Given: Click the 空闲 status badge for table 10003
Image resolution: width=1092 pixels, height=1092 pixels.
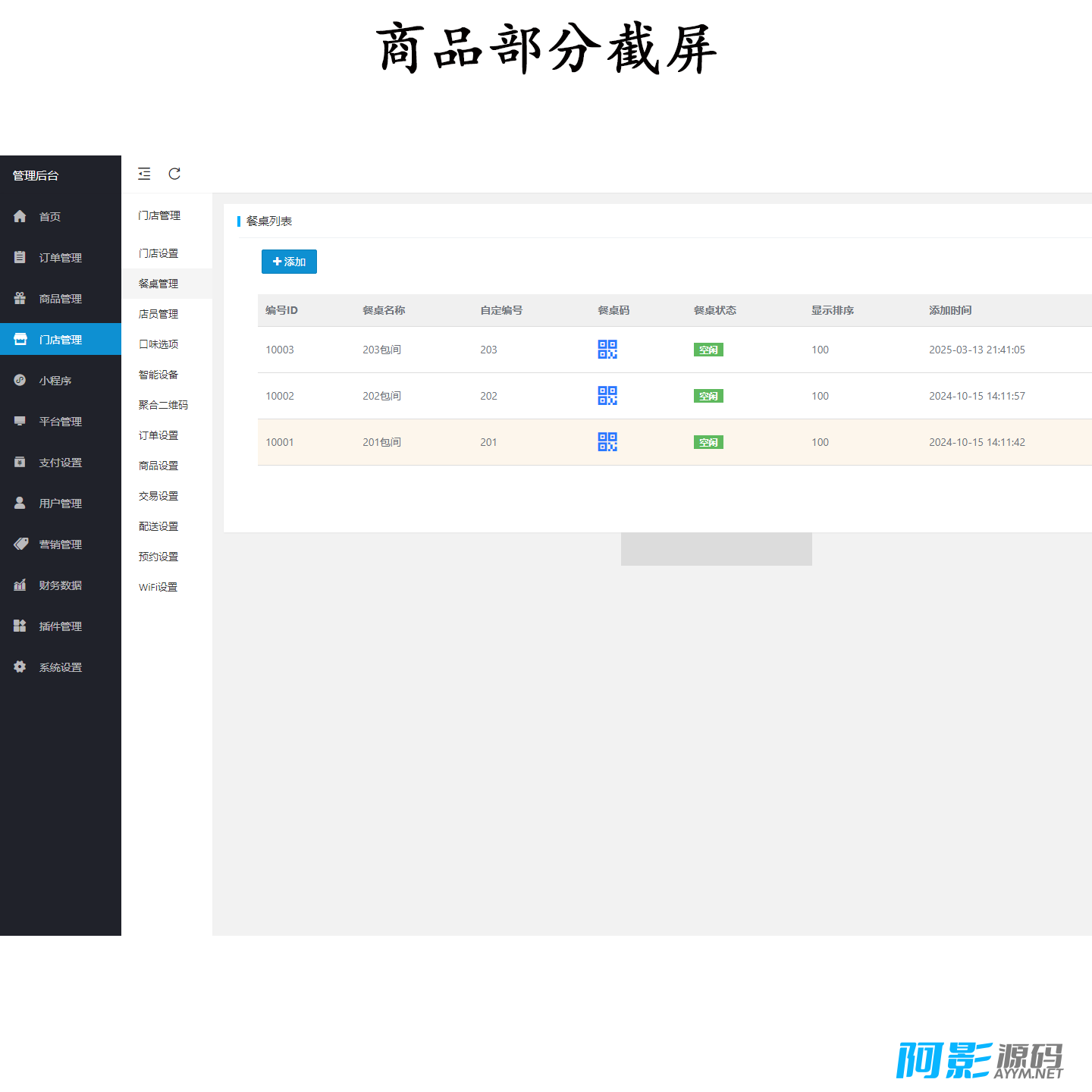Looking at the screenshot, I should pos(708,350).
